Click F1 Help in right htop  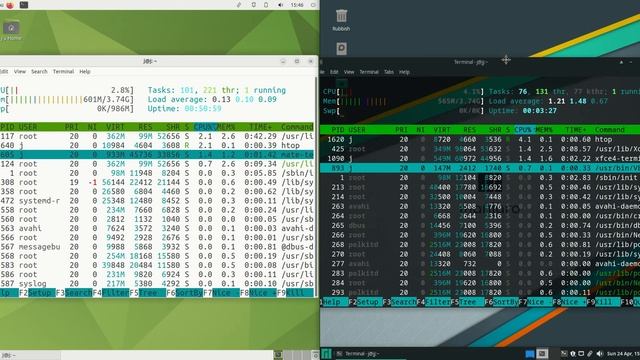[334, 302]
